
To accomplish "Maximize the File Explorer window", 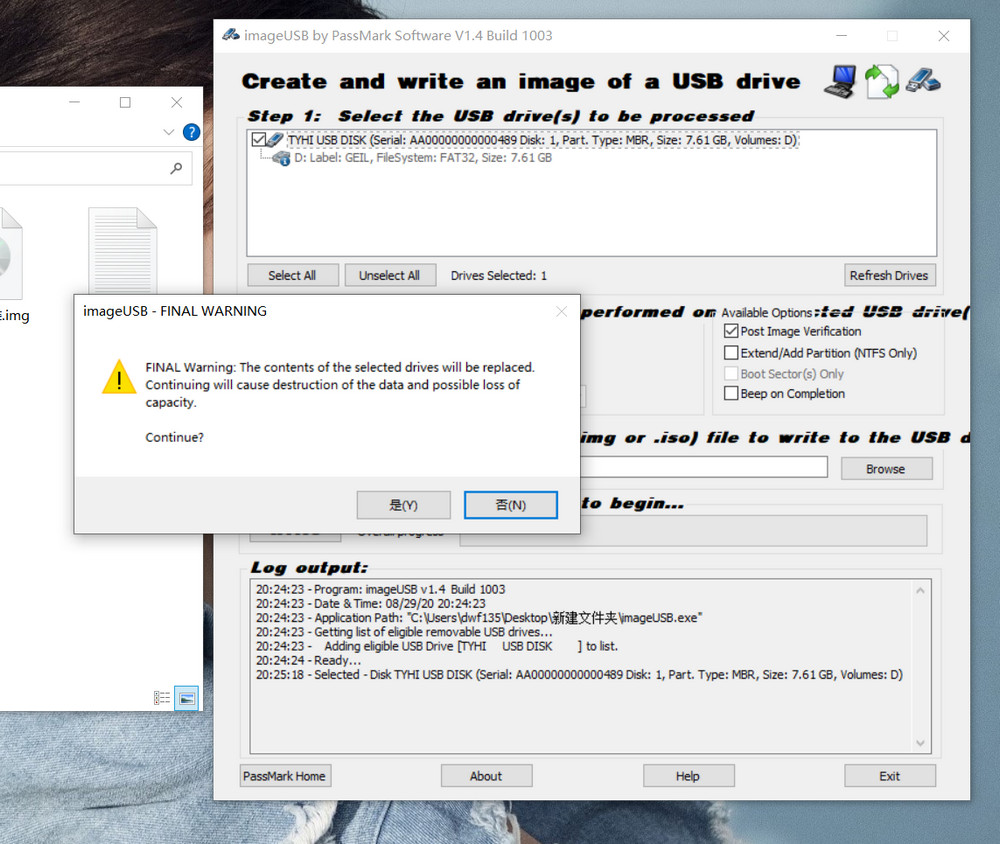I will pos(125,102).
